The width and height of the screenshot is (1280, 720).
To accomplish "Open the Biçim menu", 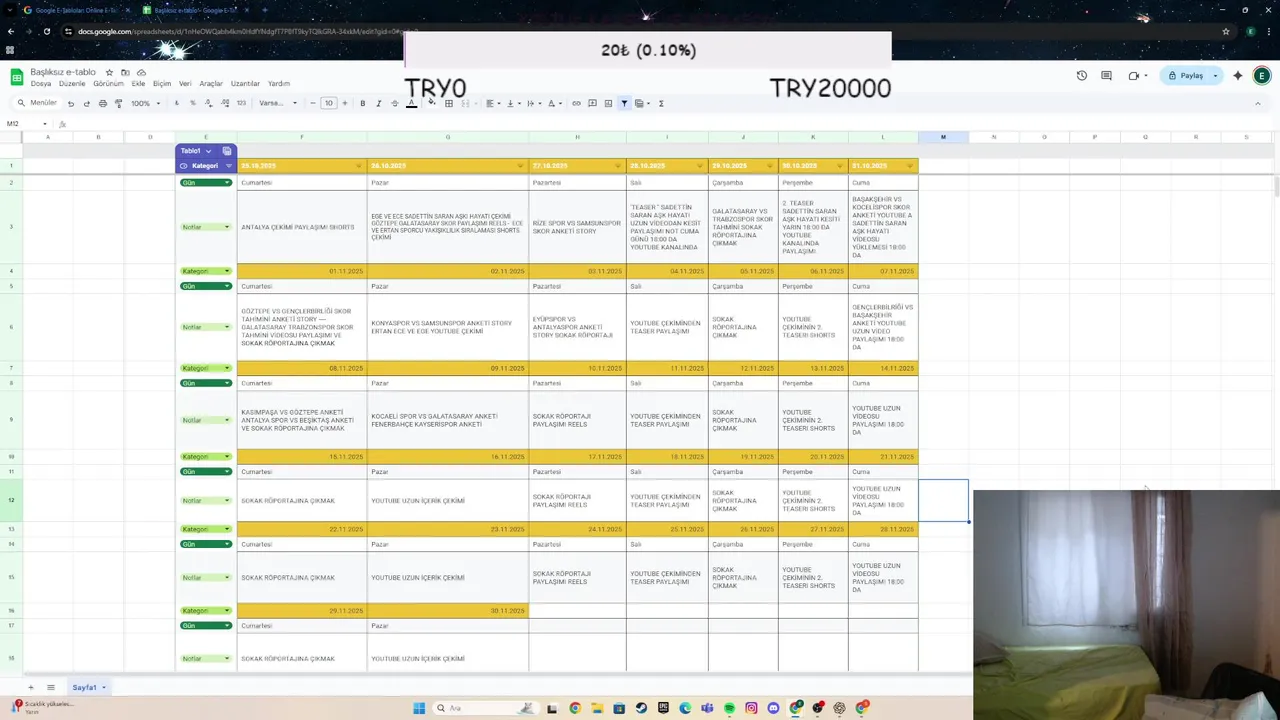I will tap(162, 84).
